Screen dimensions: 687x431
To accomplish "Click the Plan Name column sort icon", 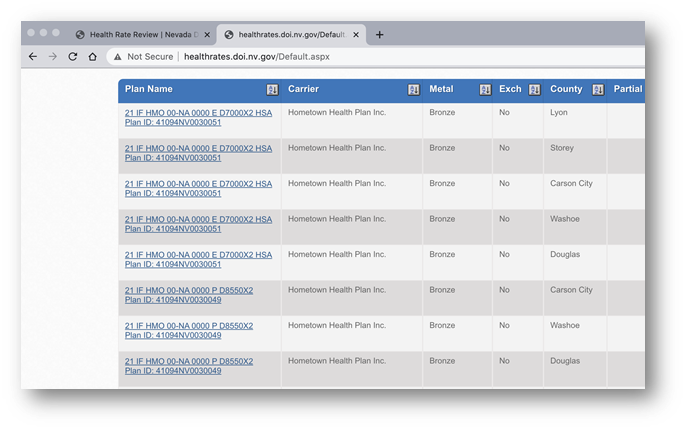I will tap(272, 90).
